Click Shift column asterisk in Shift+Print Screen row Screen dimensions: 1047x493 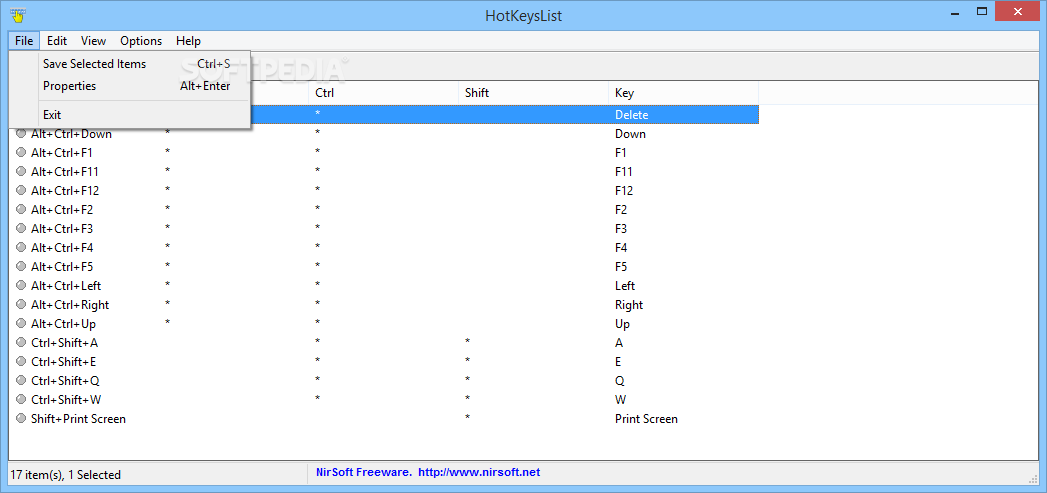tap(468, 418)
